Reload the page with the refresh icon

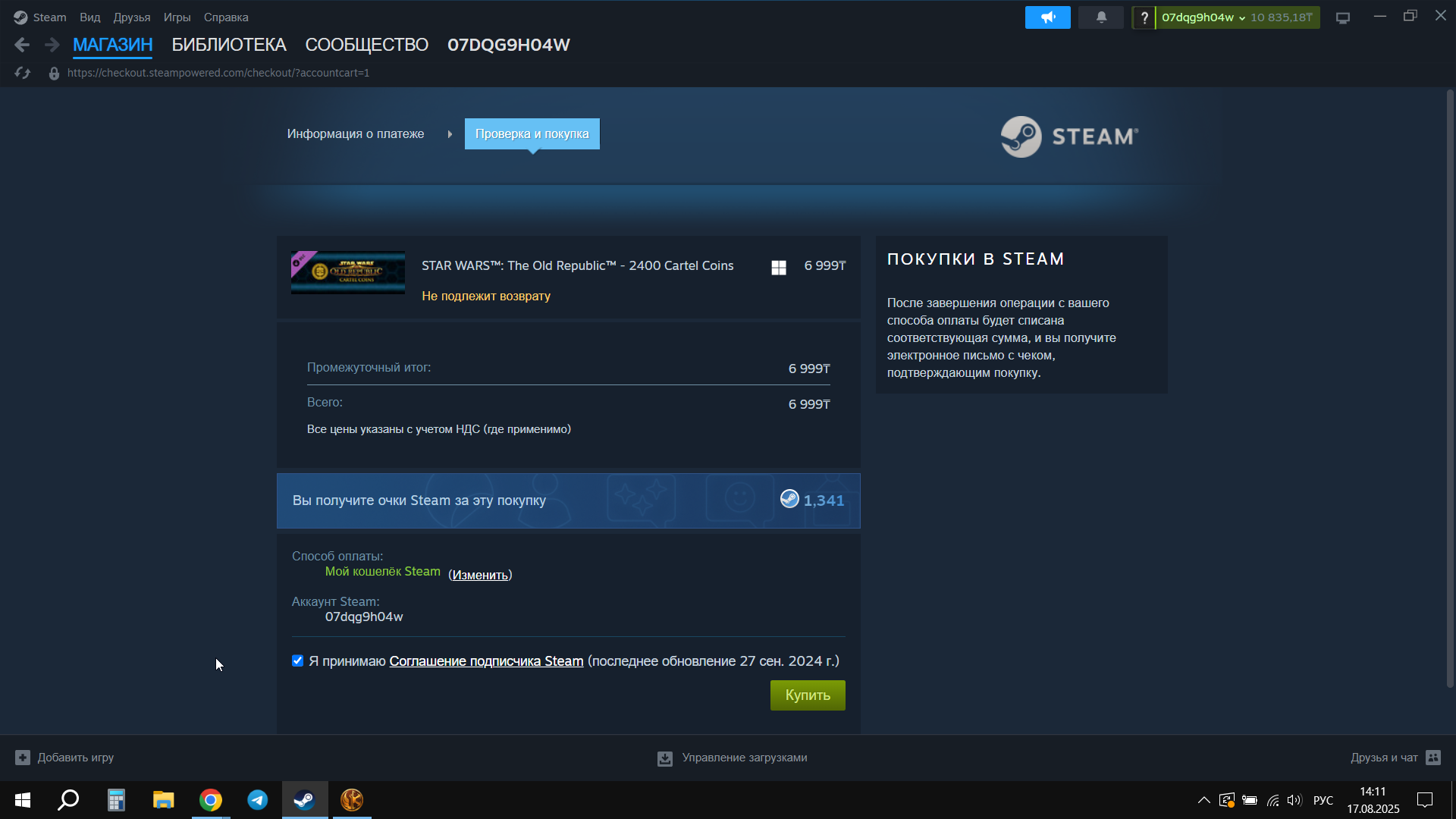(23, 73)
